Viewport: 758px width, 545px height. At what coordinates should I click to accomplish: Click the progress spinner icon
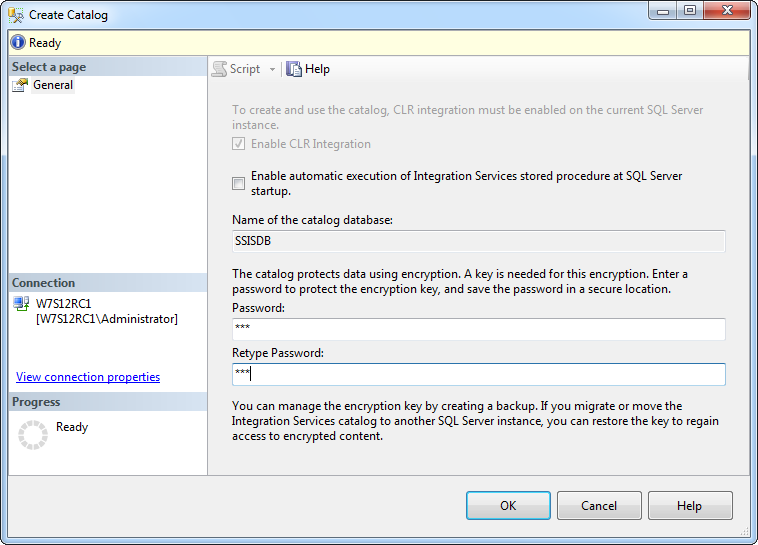[34, 434]
